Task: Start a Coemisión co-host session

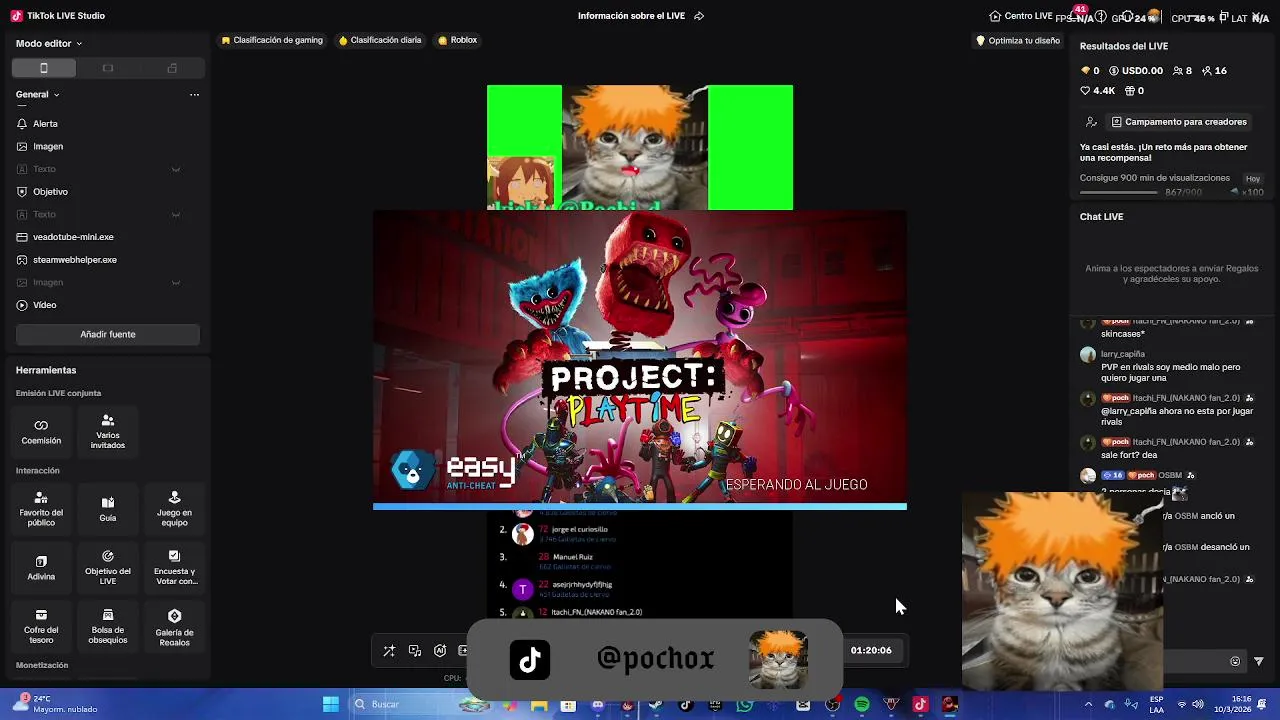Action: tap(41, 432)
